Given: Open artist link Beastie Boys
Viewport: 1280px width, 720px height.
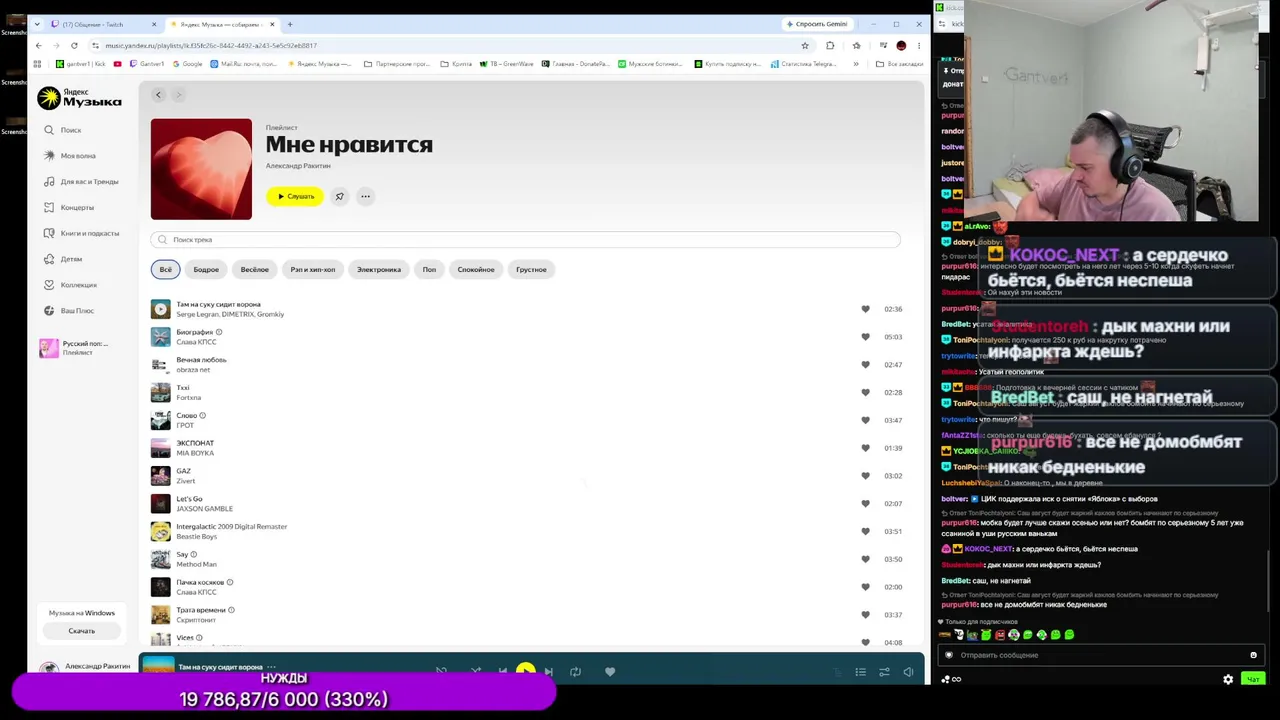Looking at the screenshot, I should tap(196, 536).
